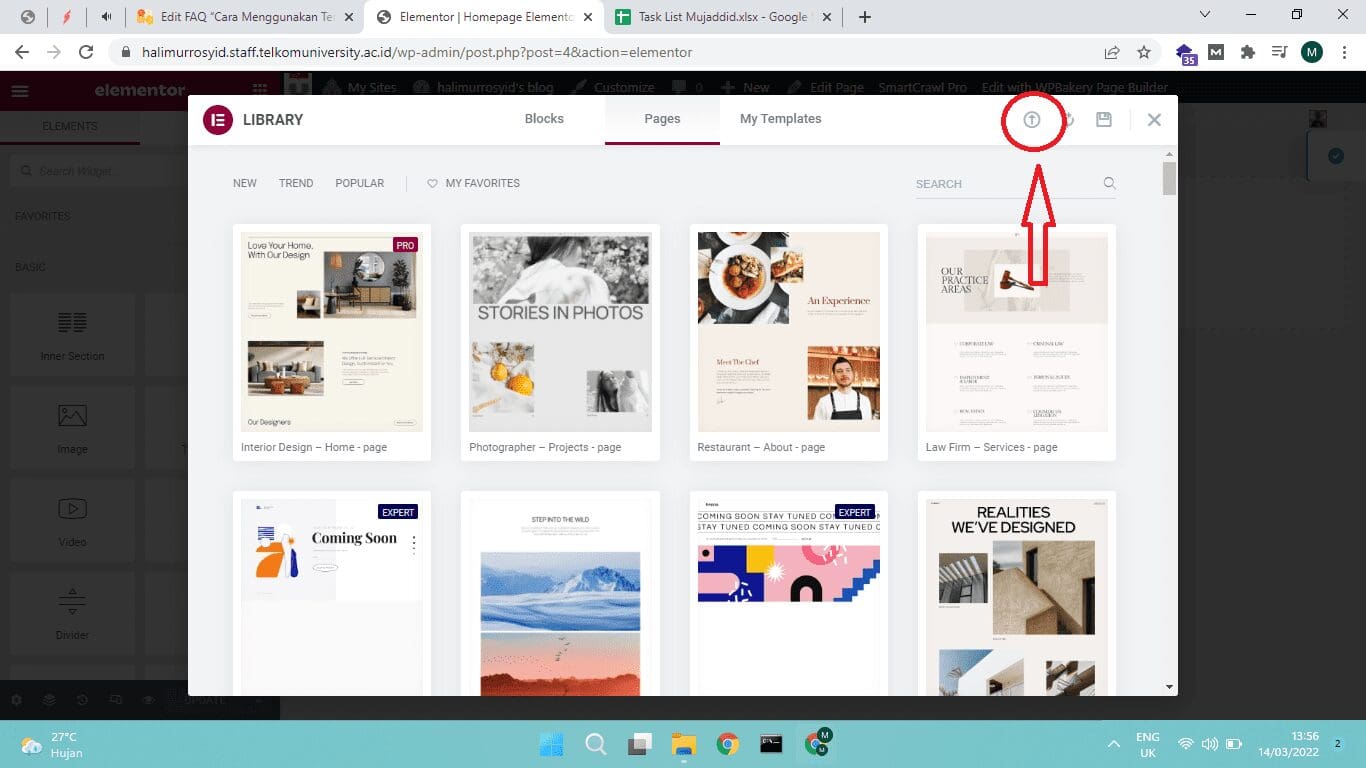Open Photographer – Projects page template
The height and width of the screenshot is (768, 1366).
click(560, 342)
